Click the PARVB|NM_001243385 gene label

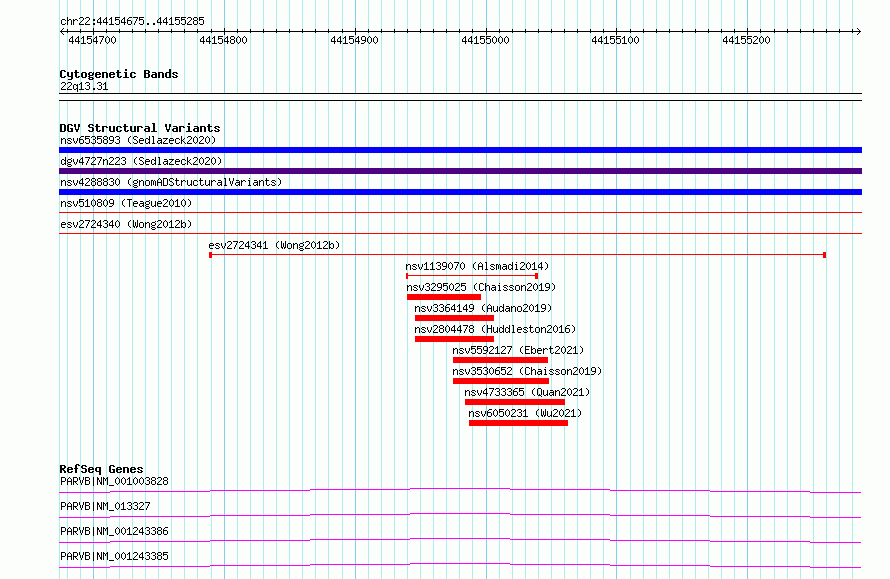[114, 556]
